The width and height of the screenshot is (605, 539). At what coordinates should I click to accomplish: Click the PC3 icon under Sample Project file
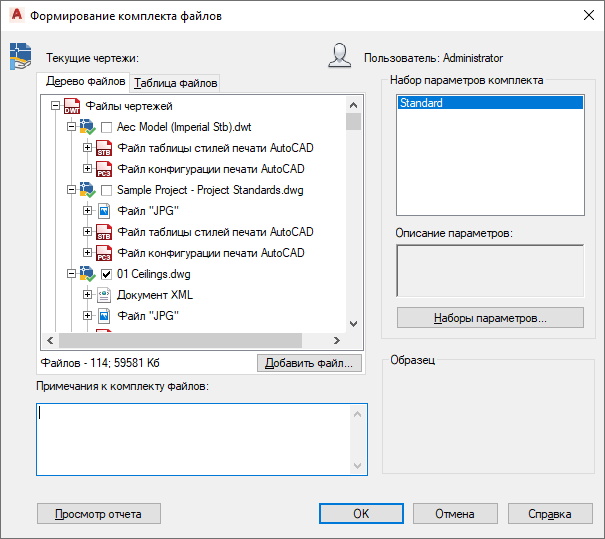click(x=103, y=253)
